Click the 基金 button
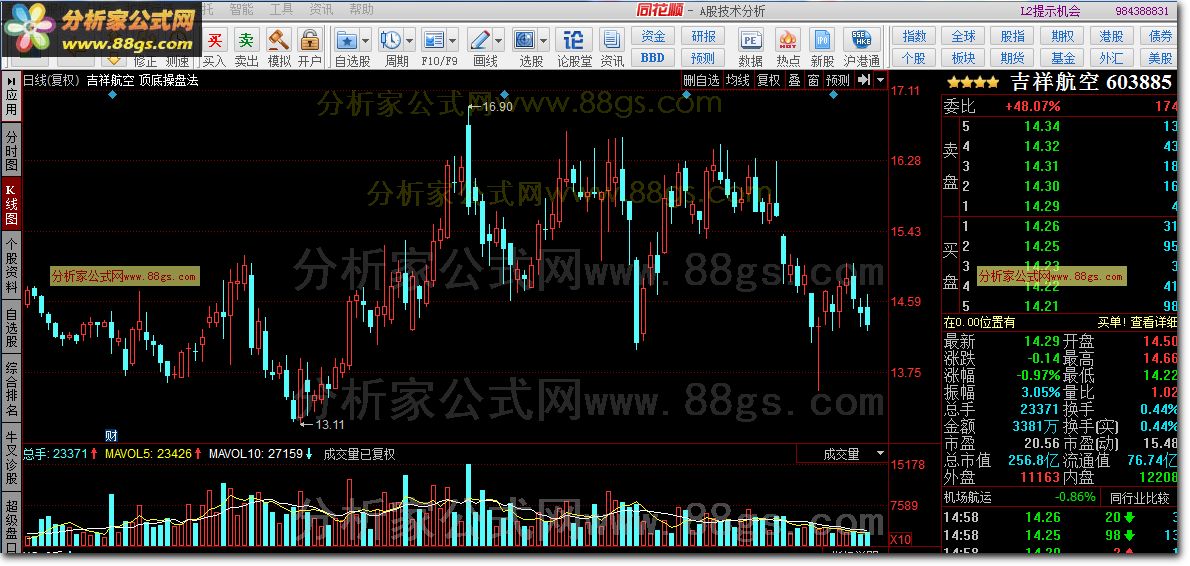 coord(1062,58)
